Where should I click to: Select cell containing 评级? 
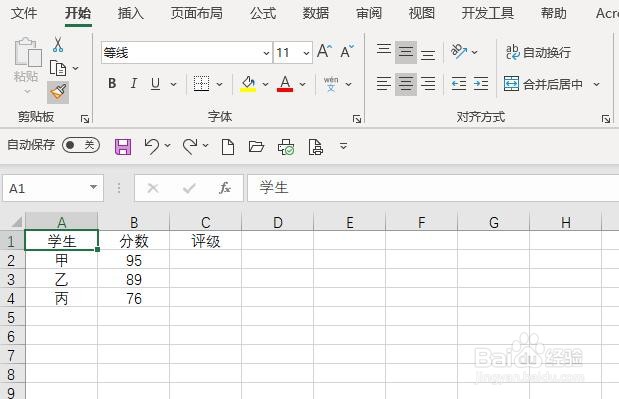pyautogui.click(x=206, y=241)
